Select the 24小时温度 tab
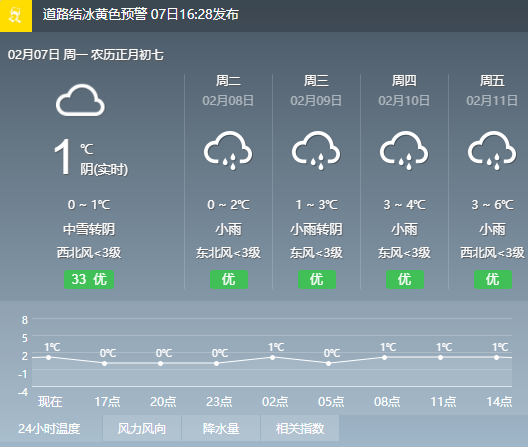Screen dimensions: 528x447 click(x=50, y=428)
